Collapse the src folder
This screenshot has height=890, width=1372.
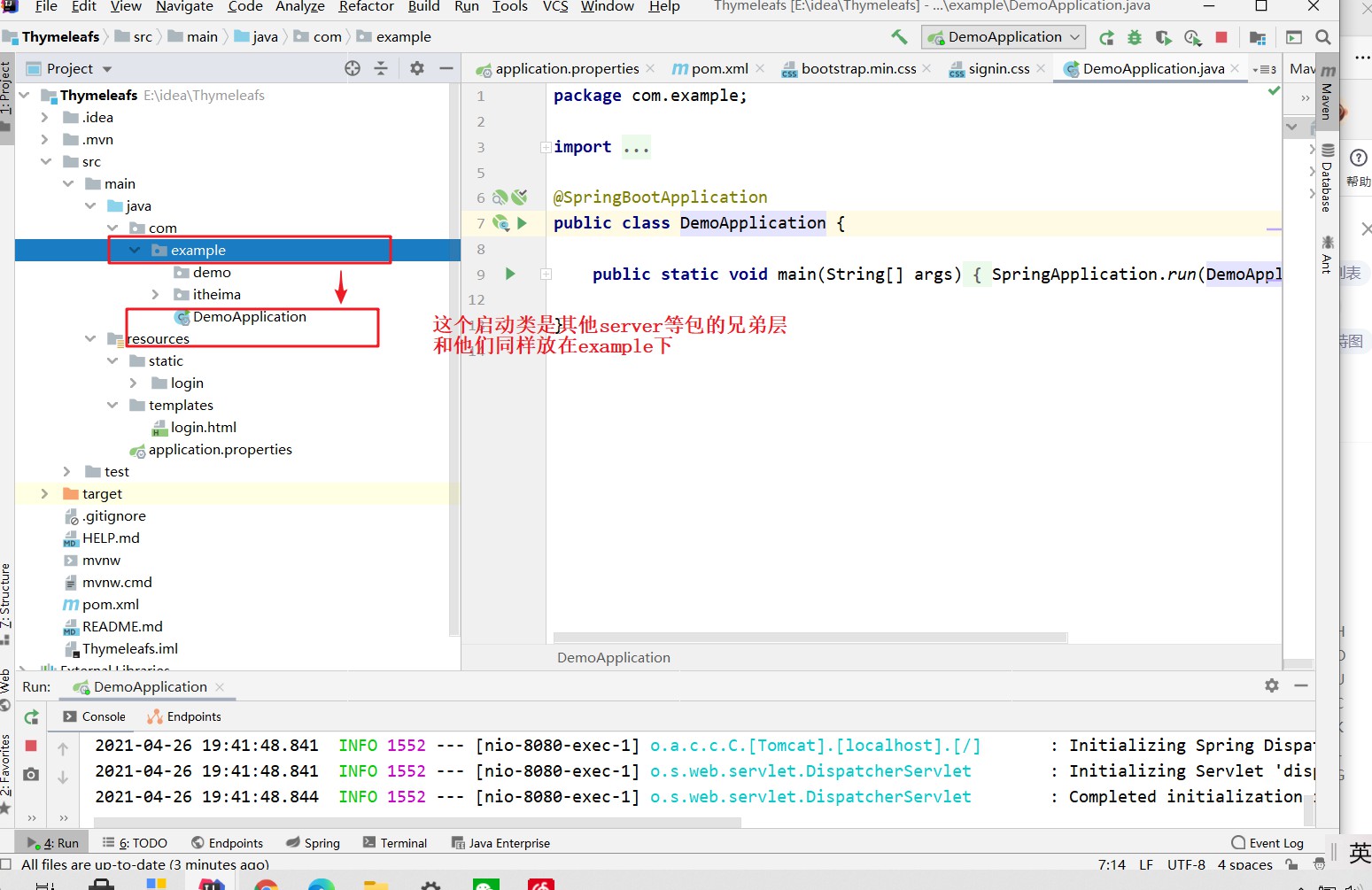pos(46,161)
